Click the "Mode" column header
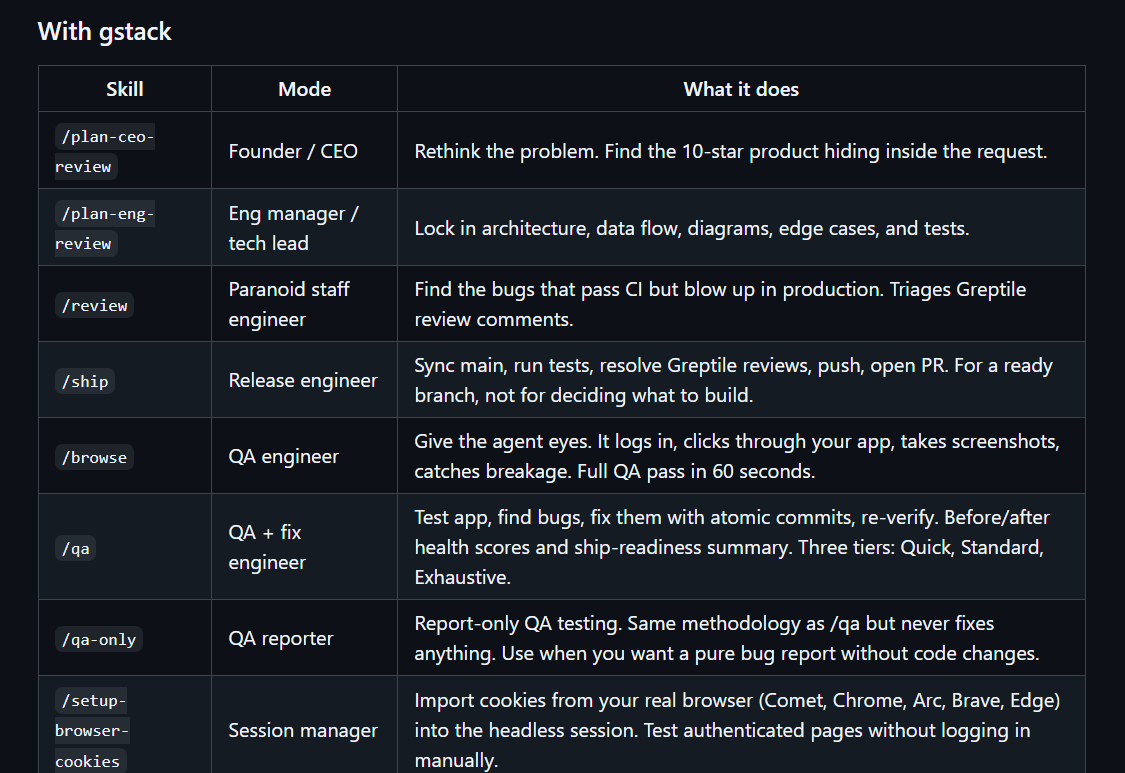Image resolution: width=1125 pixels, height=773 pixels. coord(304,89)
